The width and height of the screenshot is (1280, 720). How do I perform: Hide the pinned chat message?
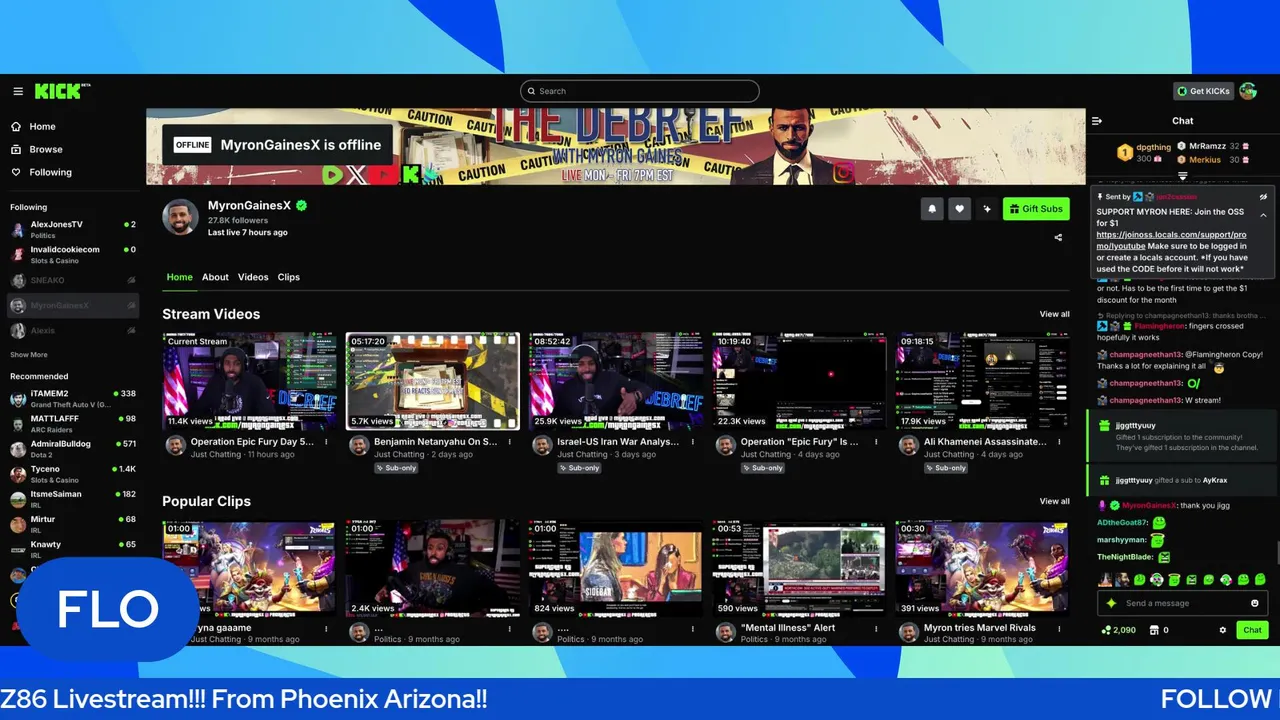[1263, 197]
